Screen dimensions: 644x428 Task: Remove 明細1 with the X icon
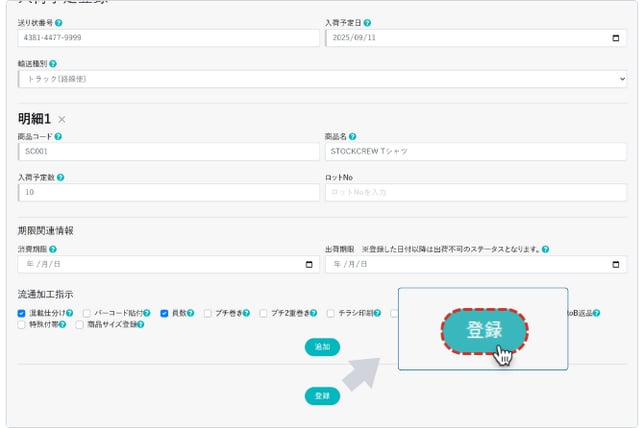pos(62,119)
